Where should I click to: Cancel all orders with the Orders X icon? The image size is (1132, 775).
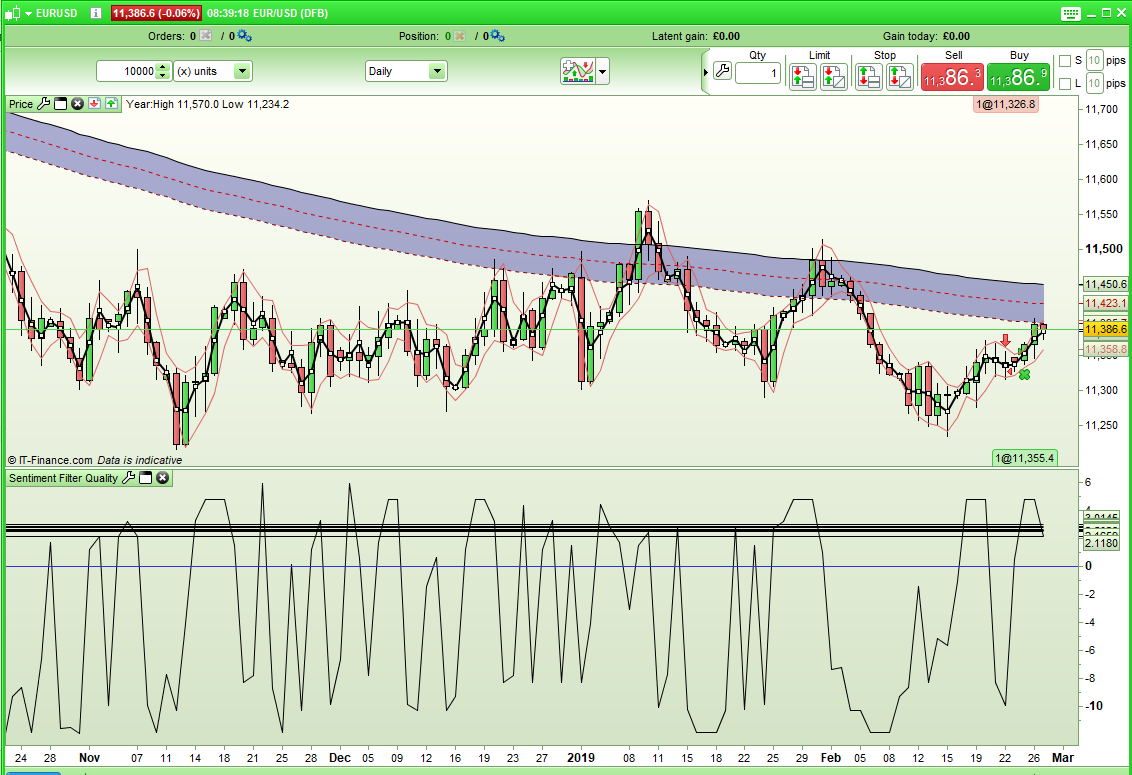click(x=206, y=36)
